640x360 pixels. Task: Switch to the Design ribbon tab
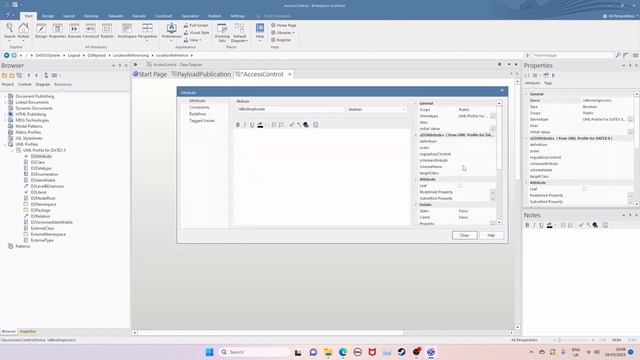pyautogui.click(x=48, y=16)
